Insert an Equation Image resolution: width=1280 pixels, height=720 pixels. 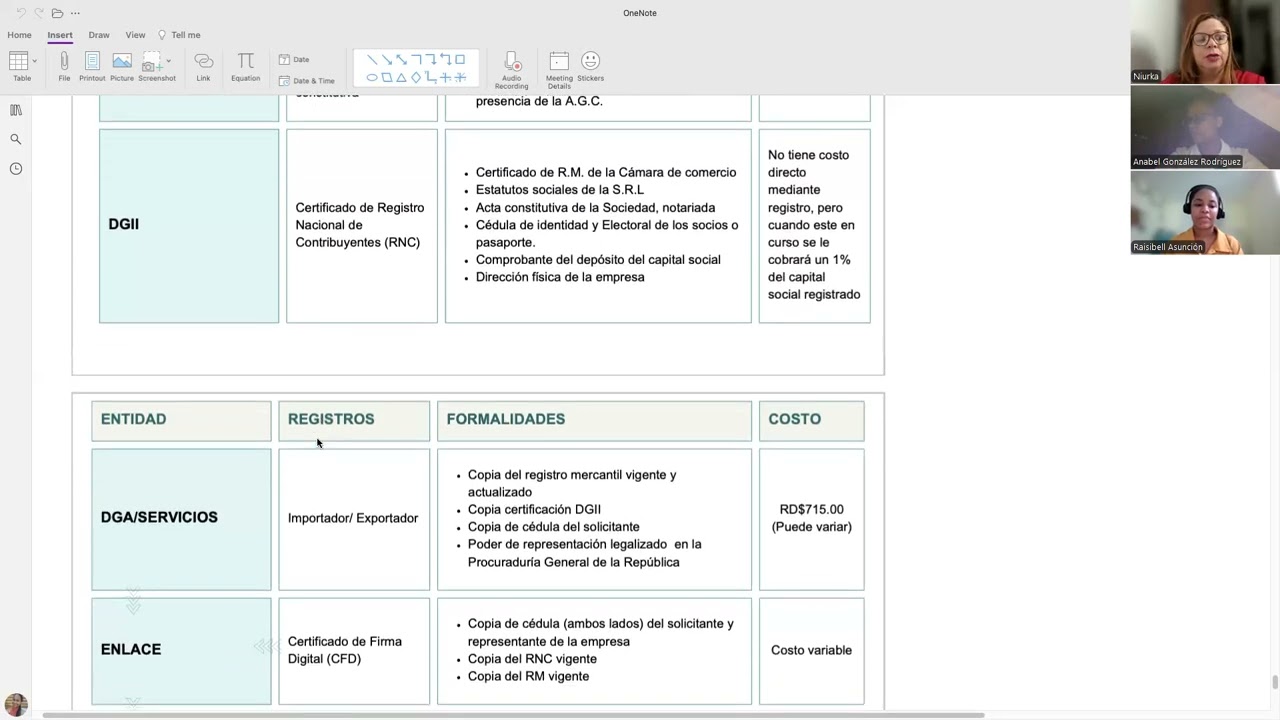click(x=246, y=67)
